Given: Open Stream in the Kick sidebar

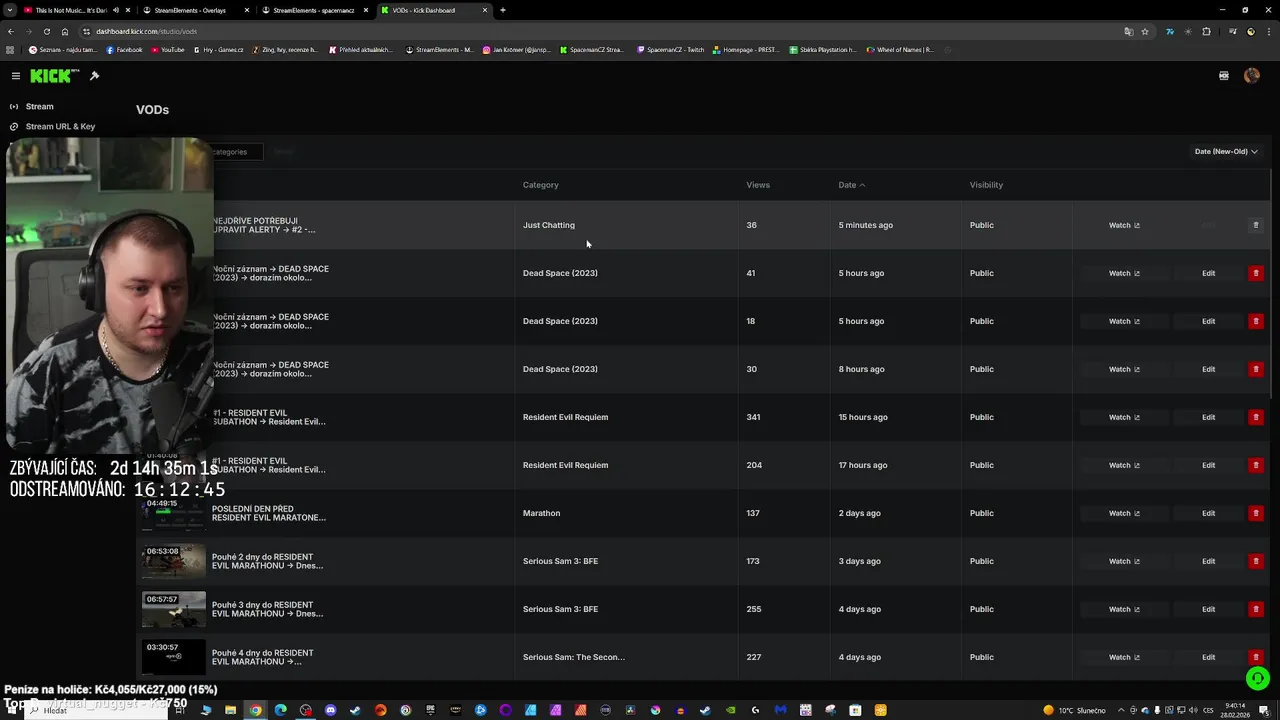Looking at the screenshot, I should 40,106.
